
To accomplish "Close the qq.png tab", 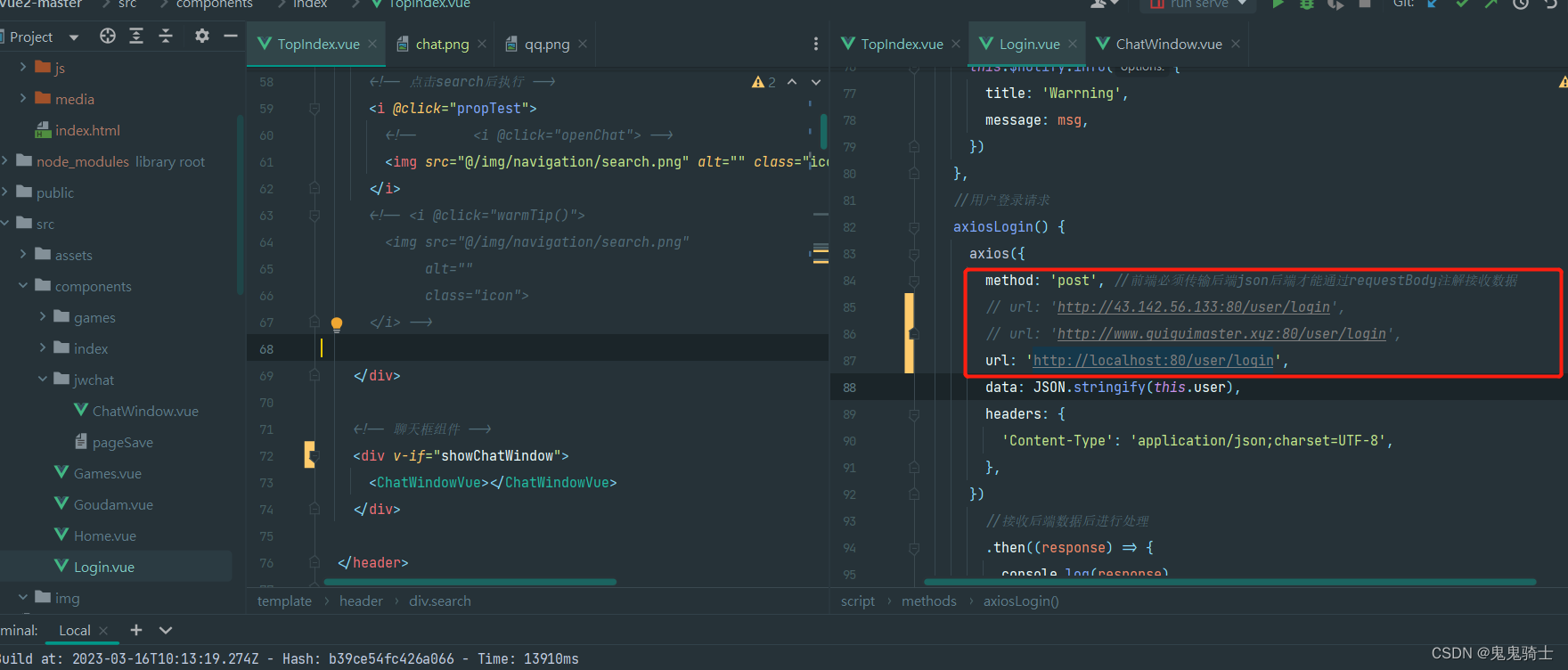I will 583,44.
